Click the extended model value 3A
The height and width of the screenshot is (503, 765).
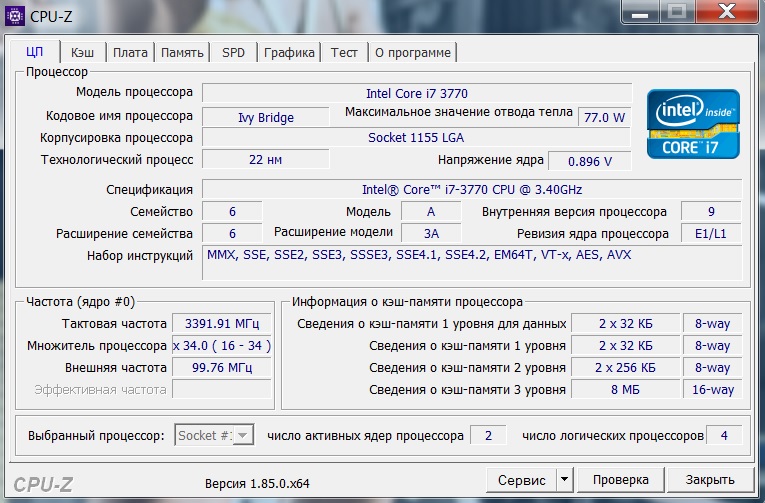point(431,233)
